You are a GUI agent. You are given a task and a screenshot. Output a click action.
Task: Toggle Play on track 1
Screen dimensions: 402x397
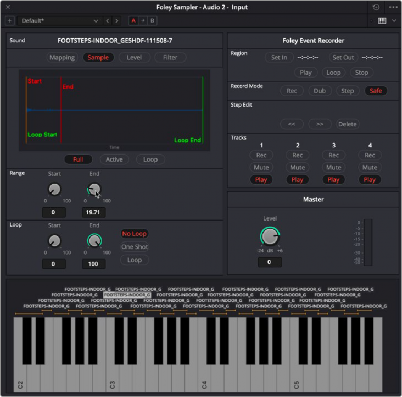[261, 180]
